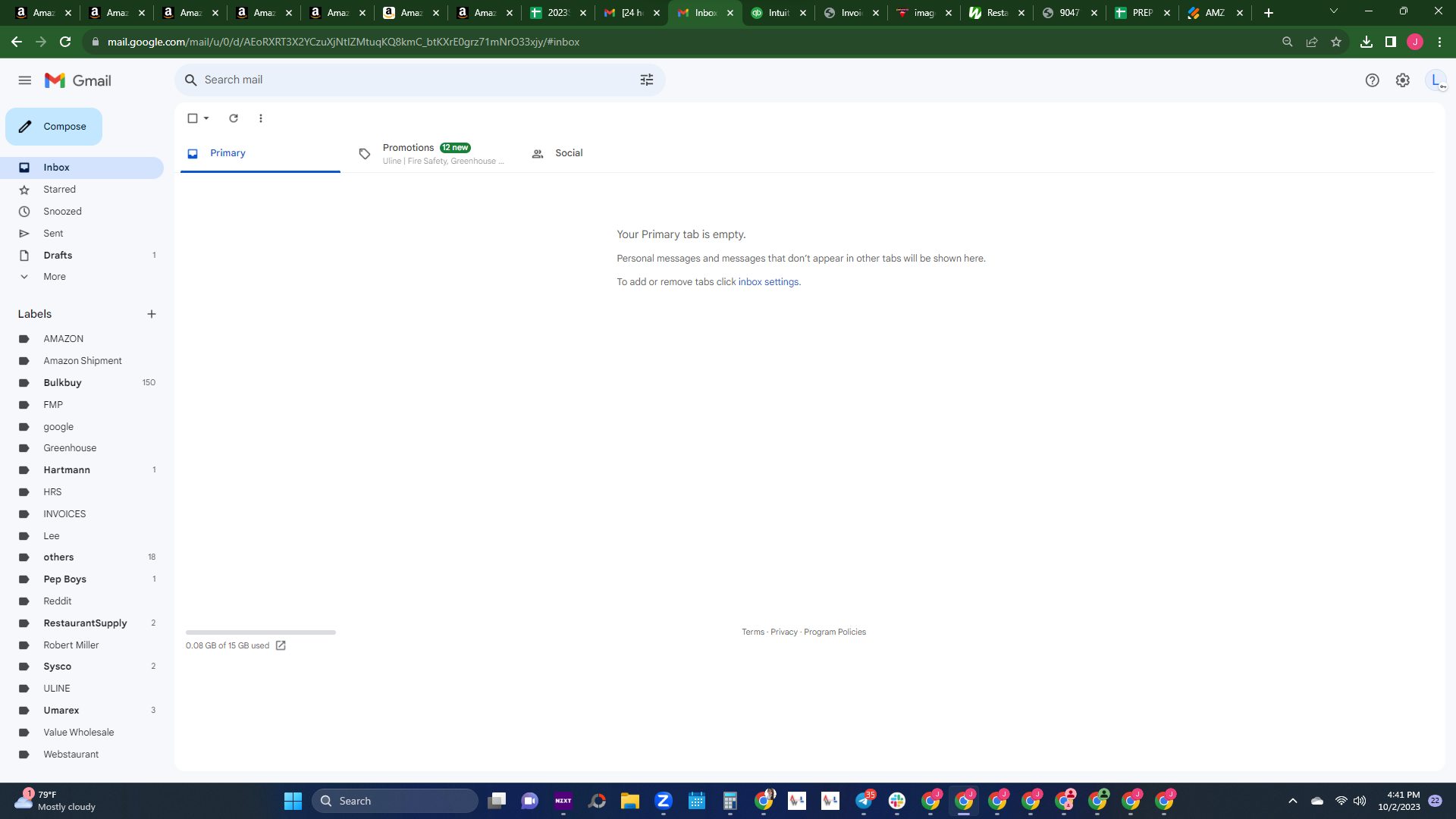This screenshot has height=819, width=1456.
Task: Open the Webstaurant label
Action: tap(82, 755)
